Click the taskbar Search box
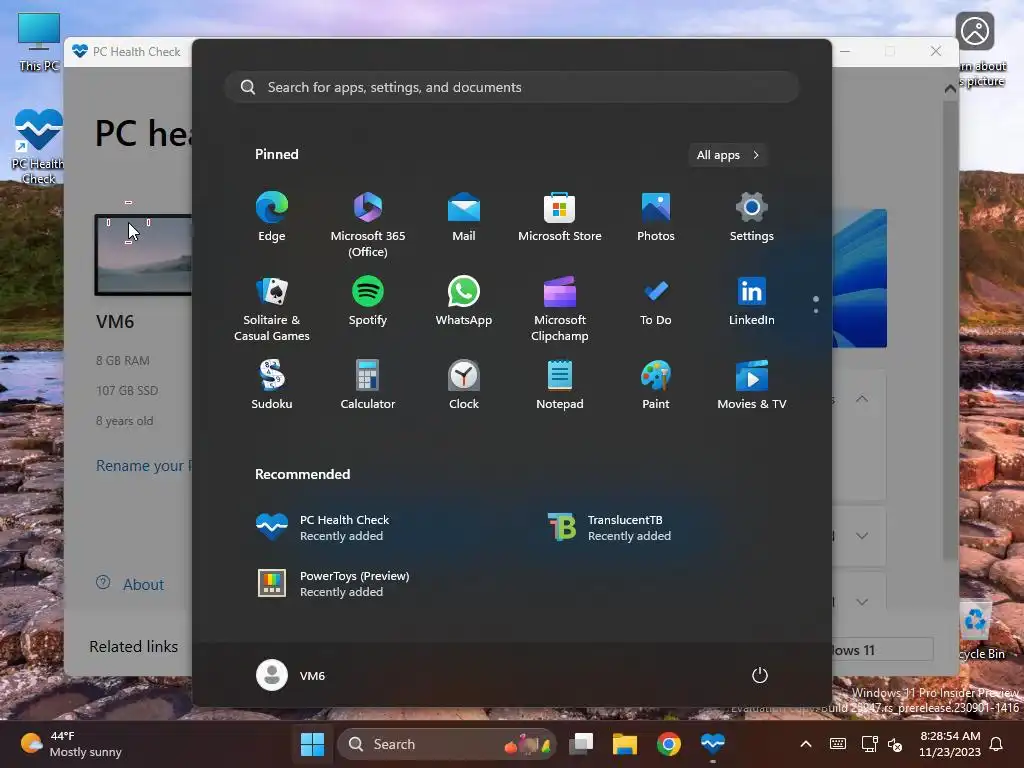 pos(447,744)
